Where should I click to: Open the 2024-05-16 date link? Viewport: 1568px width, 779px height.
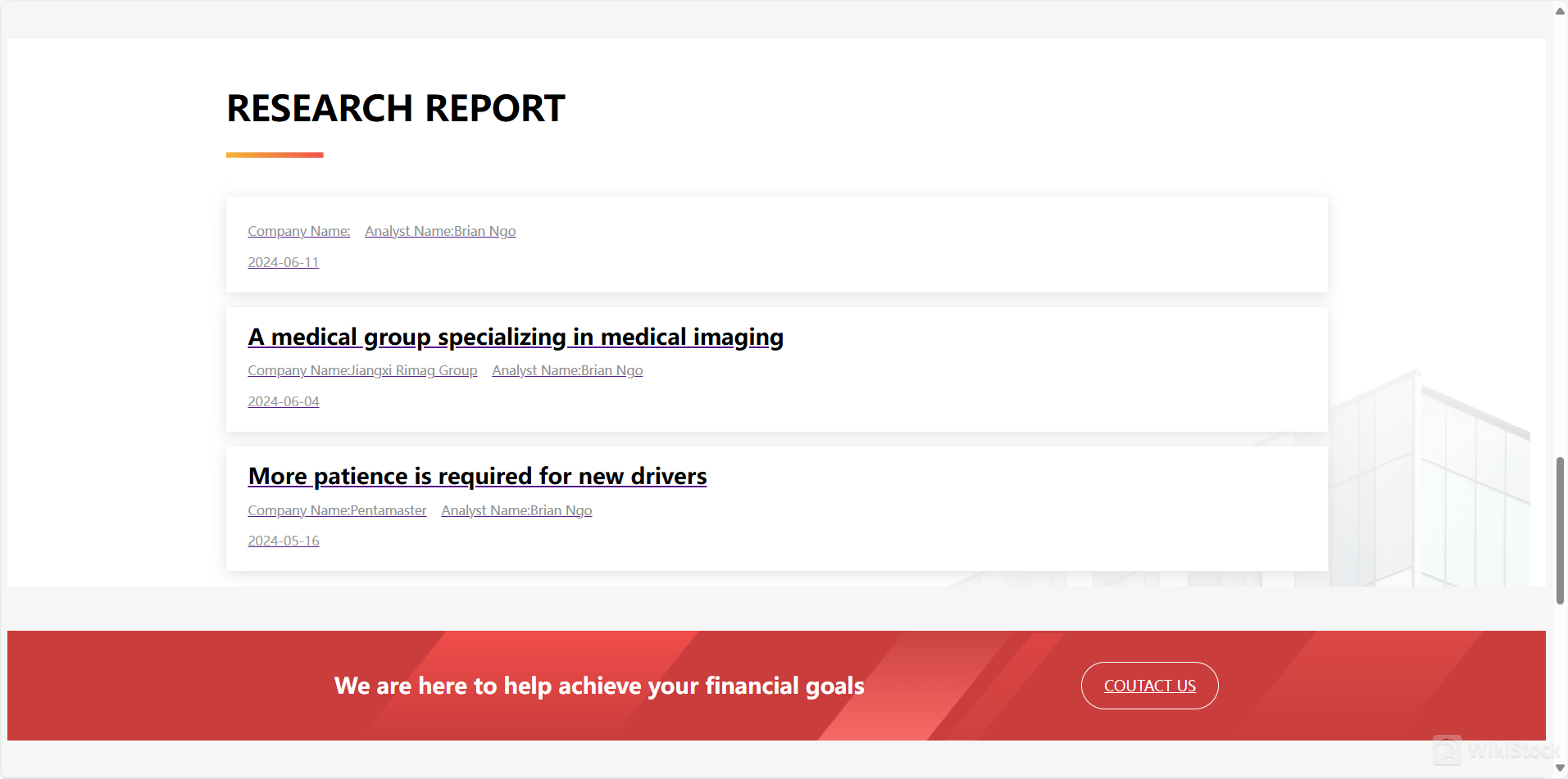pos(284,541)
